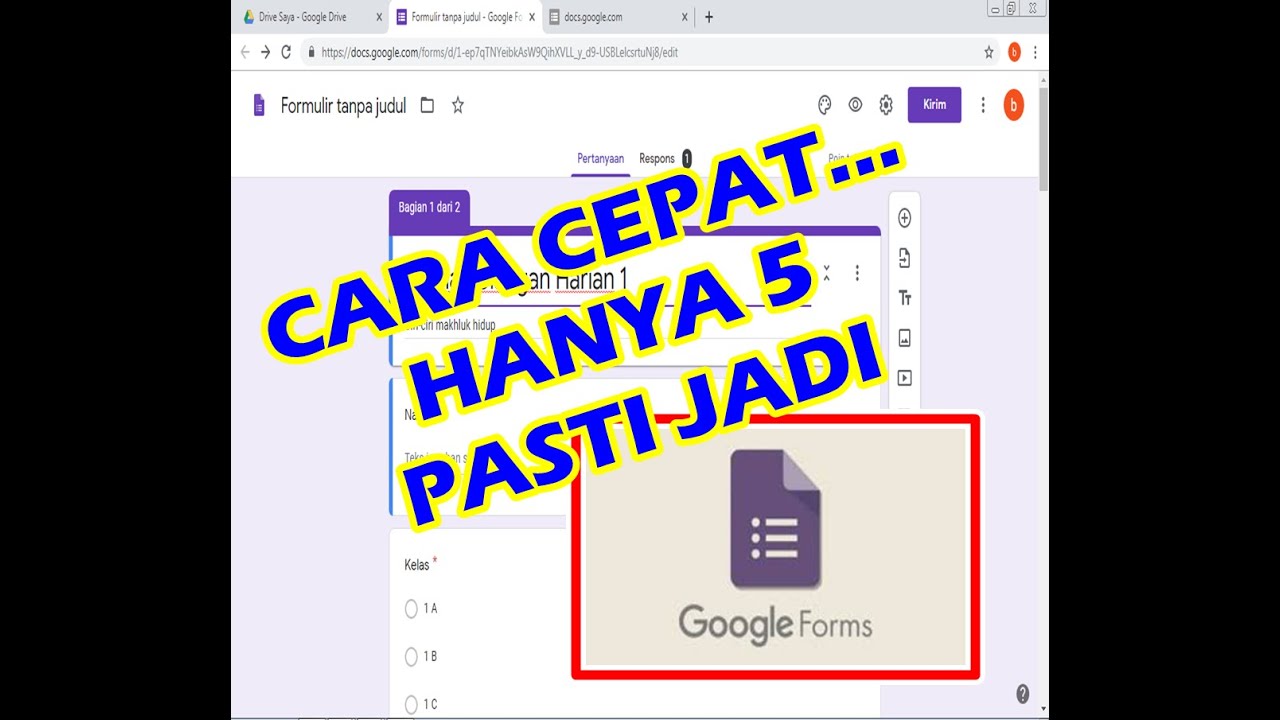Star the form Formulir tanpa judul
Image resolution: width=1280 pixels, height=720 pixels.
pyautogui.click(x=458, y=105)
